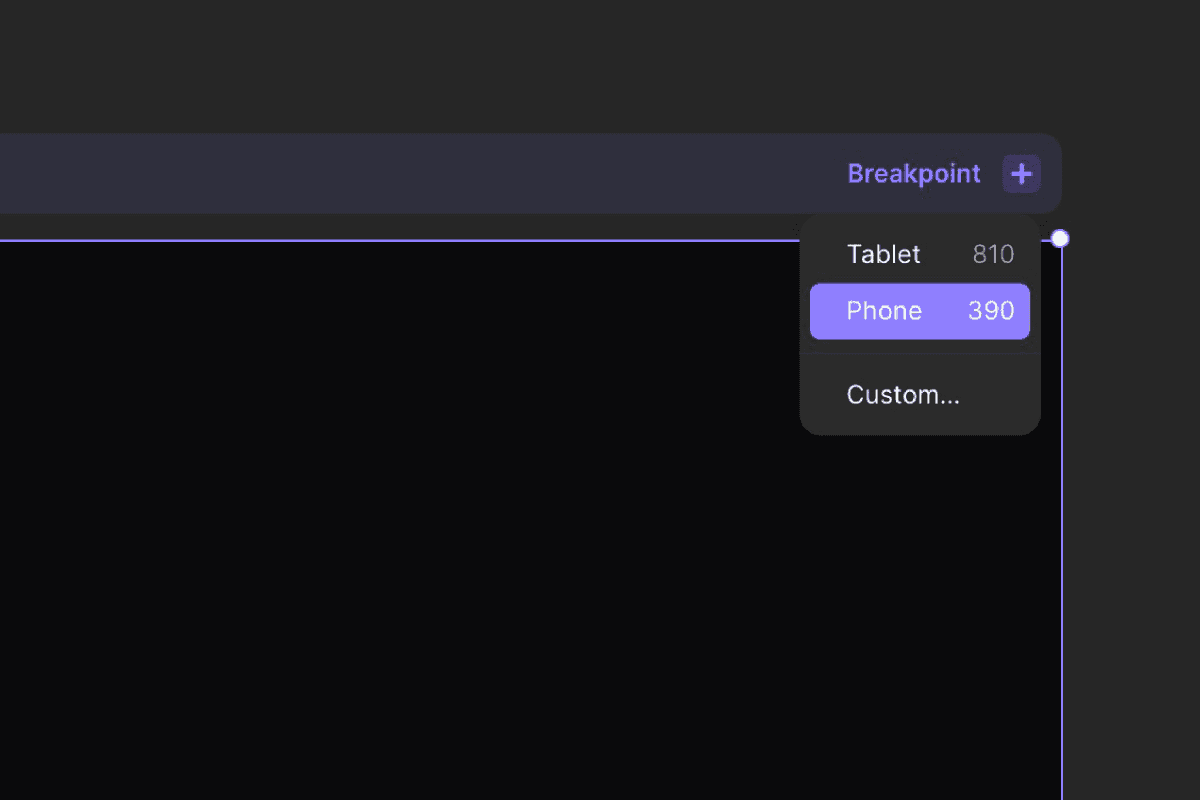Choose the Phone breakpoint entry

[920, 311]
